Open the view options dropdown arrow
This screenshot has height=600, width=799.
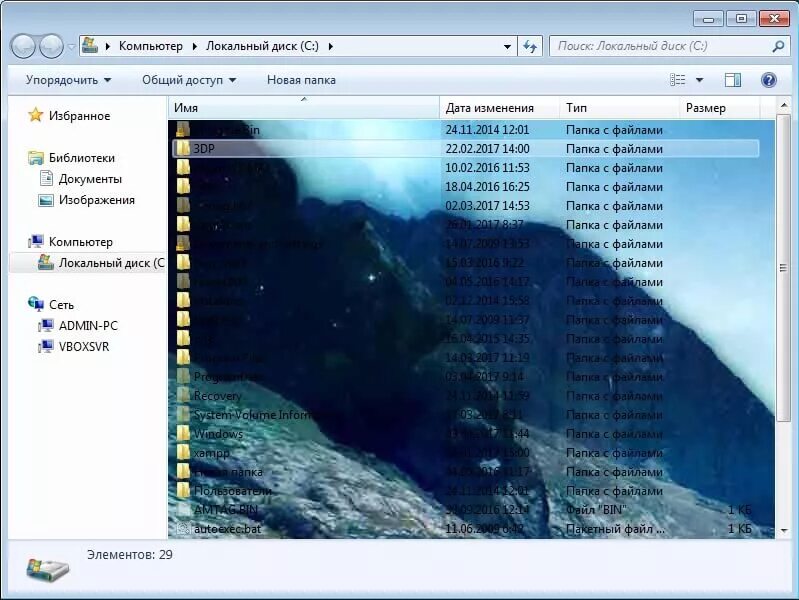click(700, 80)
